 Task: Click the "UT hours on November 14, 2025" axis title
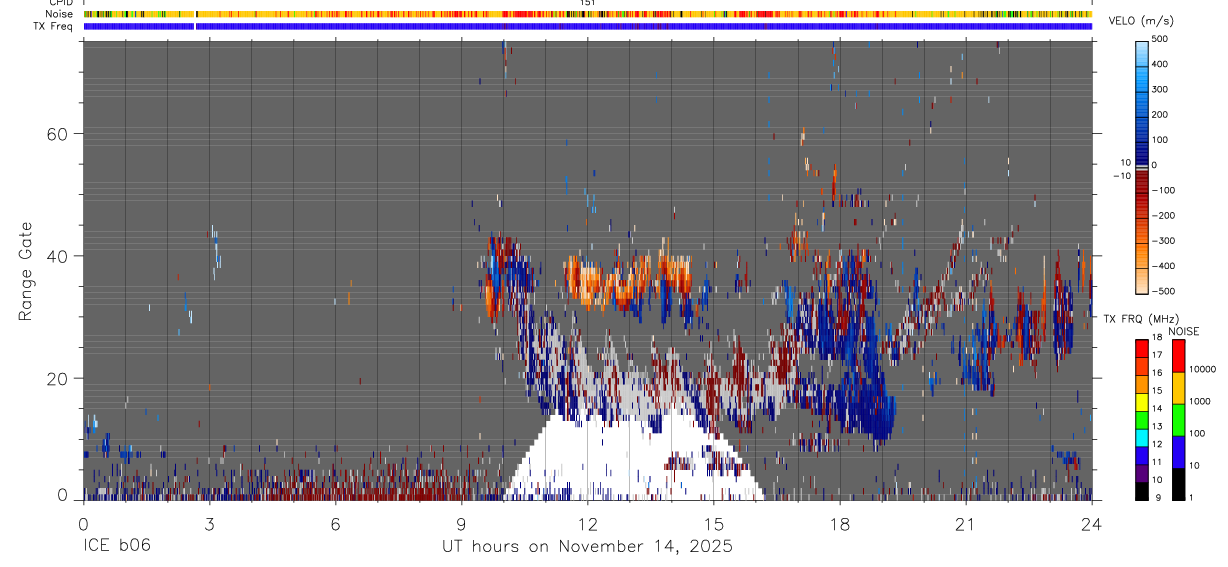[x=587, y=546]
